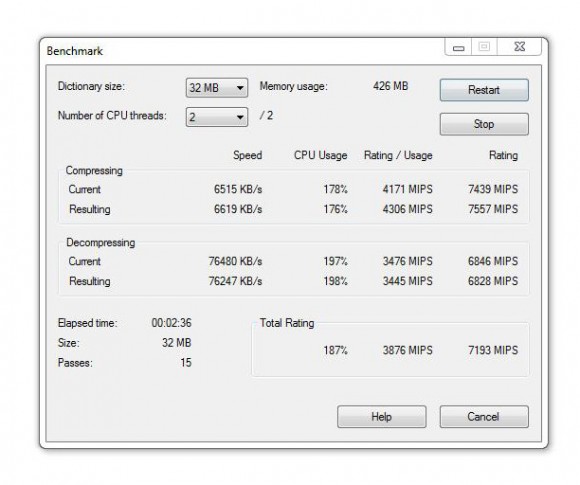Open the Help button
Image resolution: width=580 pixels, height=485 pixels.
tap(381, 417)
